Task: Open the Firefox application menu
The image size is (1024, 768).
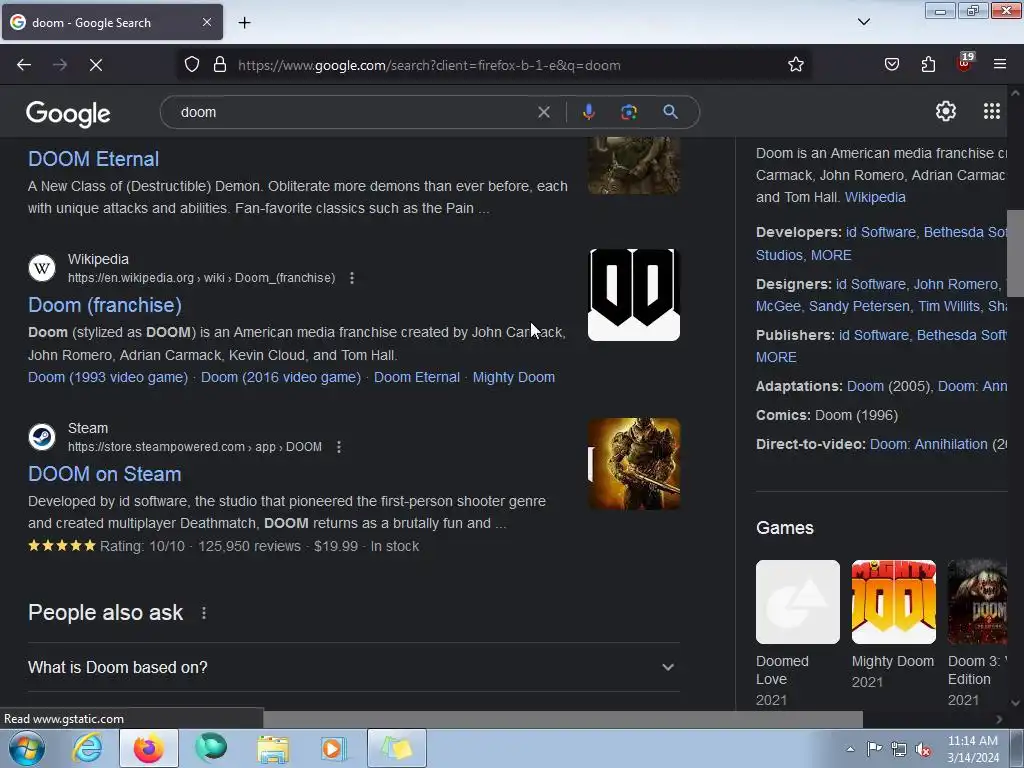Action: click(x=999, y=64)
